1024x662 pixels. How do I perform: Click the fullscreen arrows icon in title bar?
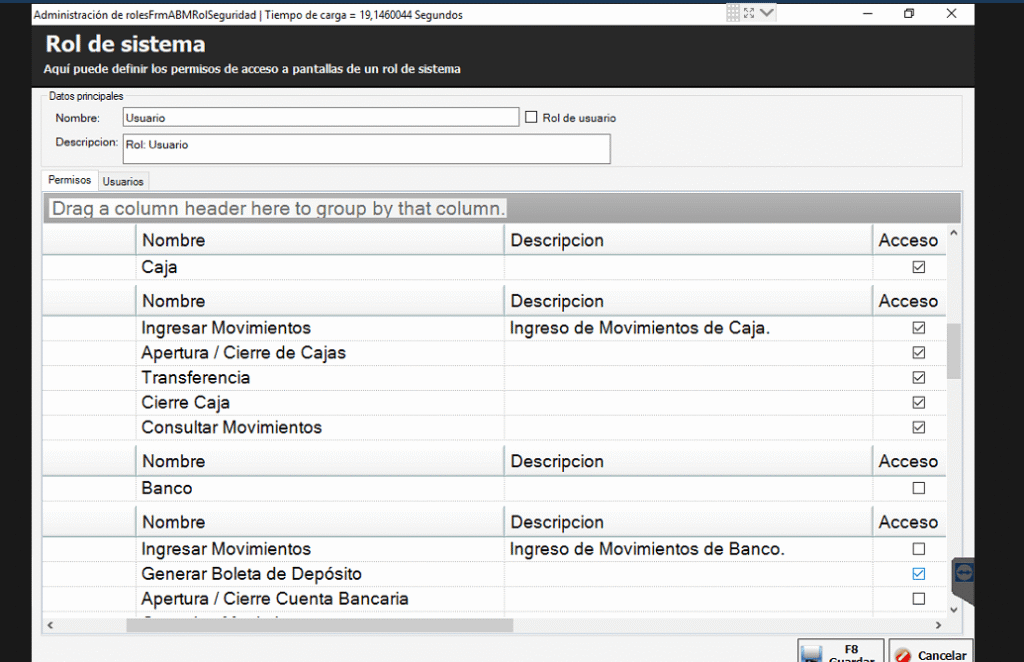coord(749,13)
